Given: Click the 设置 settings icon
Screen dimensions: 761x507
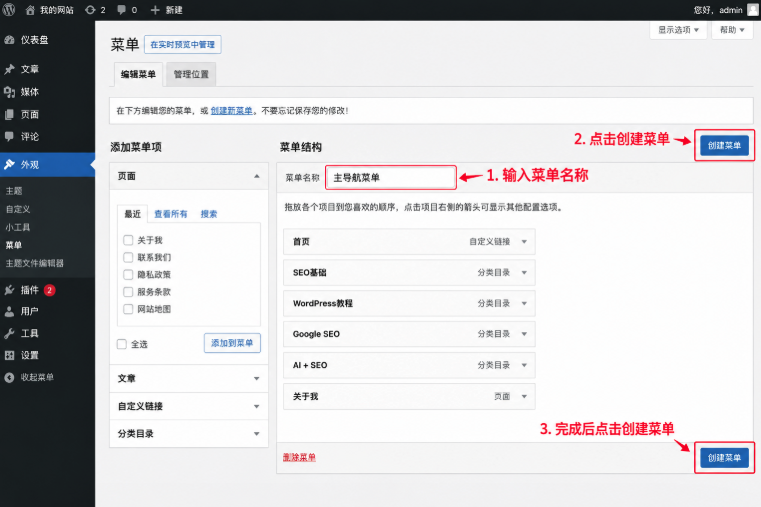Looking at the screenshot, I should point(9,355).
